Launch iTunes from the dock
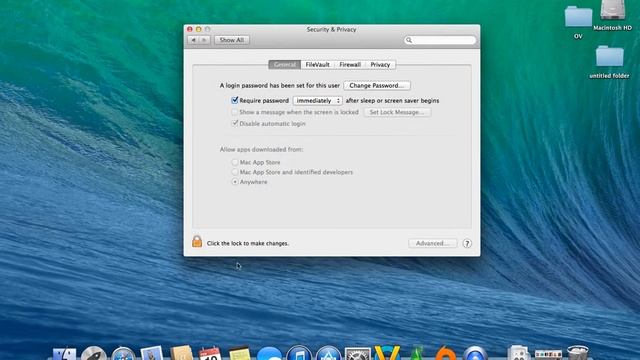Screen dimensions: 640x360 coord(299,353)
